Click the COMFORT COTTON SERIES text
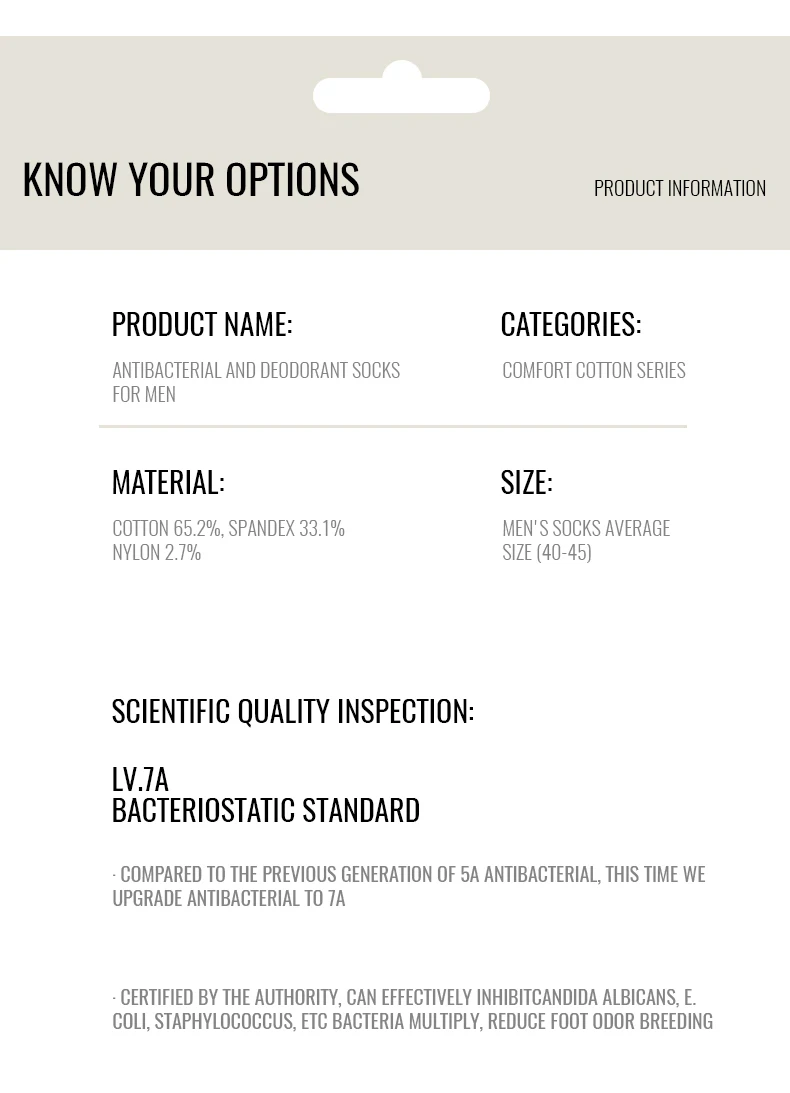 (x=594, y=370)
